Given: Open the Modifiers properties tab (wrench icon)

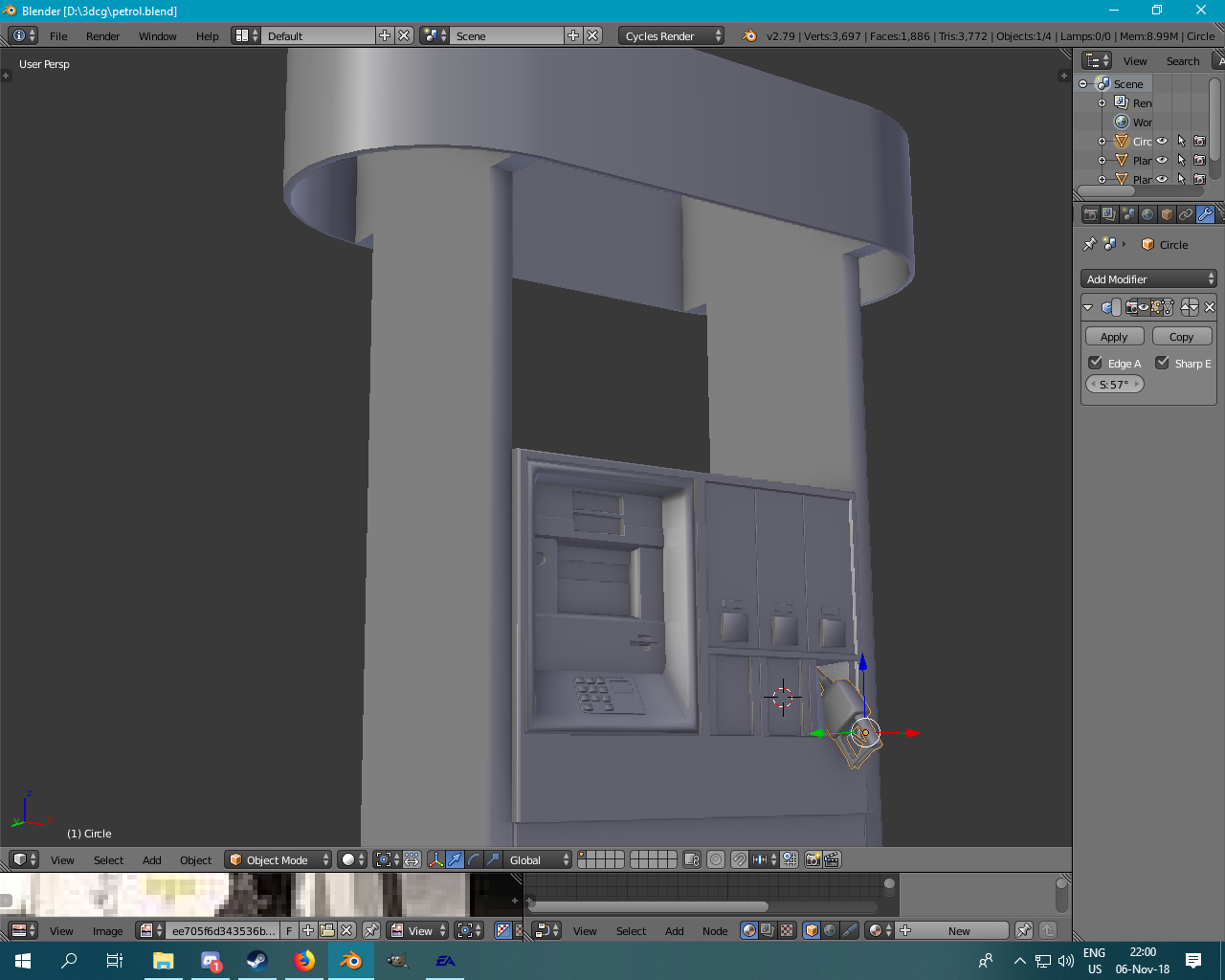Looking at the screenshot, I should [1205, 214].
